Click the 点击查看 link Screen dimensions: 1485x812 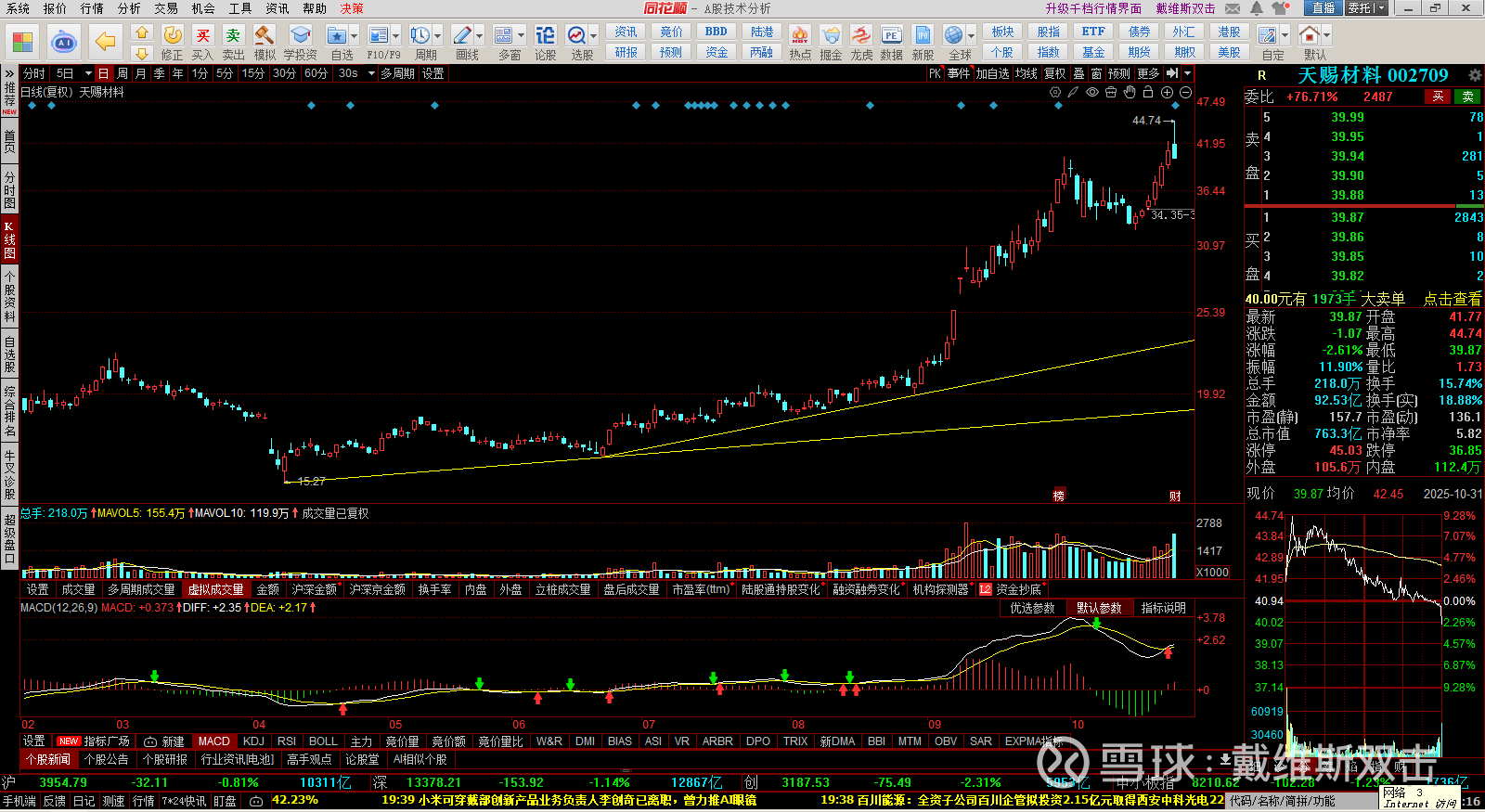[1453, 299]
